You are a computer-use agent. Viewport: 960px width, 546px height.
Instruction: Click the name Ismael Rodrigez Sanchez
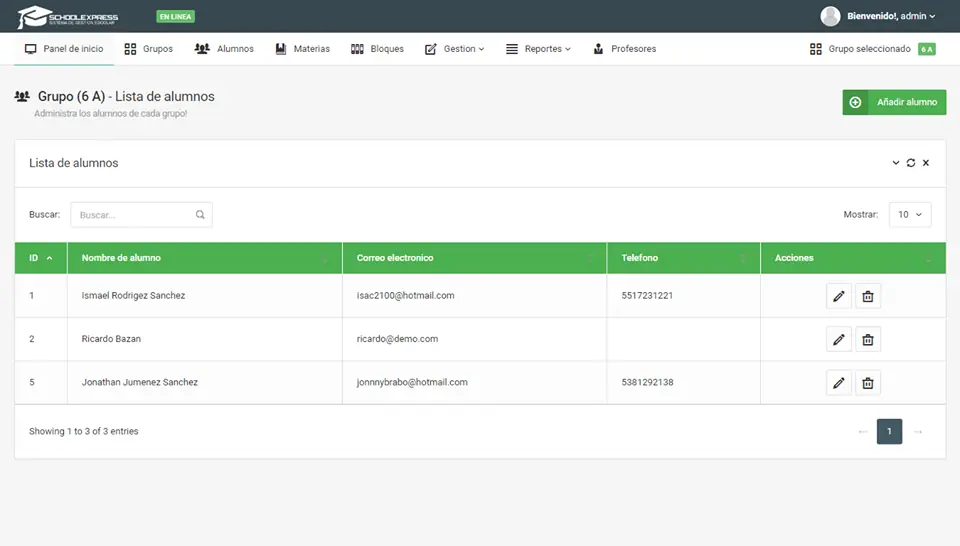[x=133, y=296]
